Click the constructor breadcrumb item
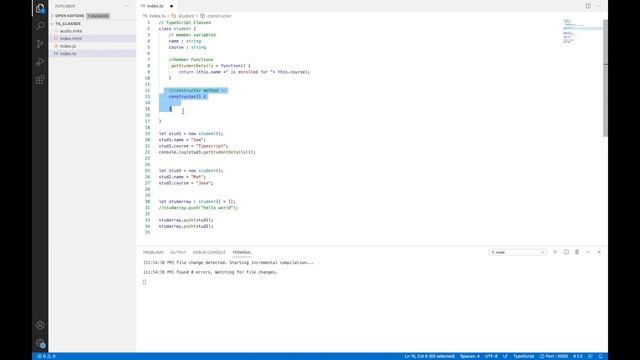 [219, 16]
